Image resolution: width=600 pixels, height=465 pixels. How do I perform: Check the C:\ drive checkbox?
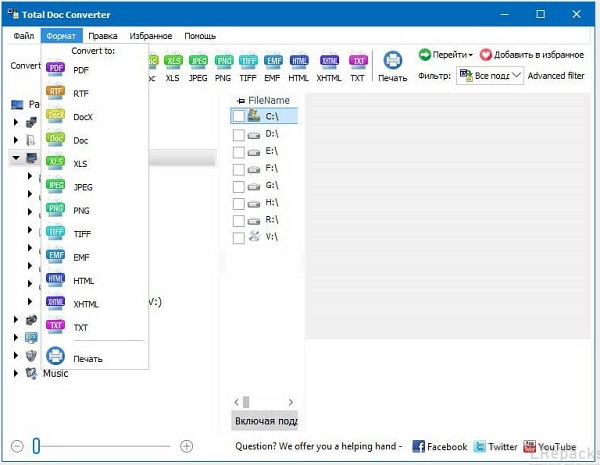tap(239, 116)
